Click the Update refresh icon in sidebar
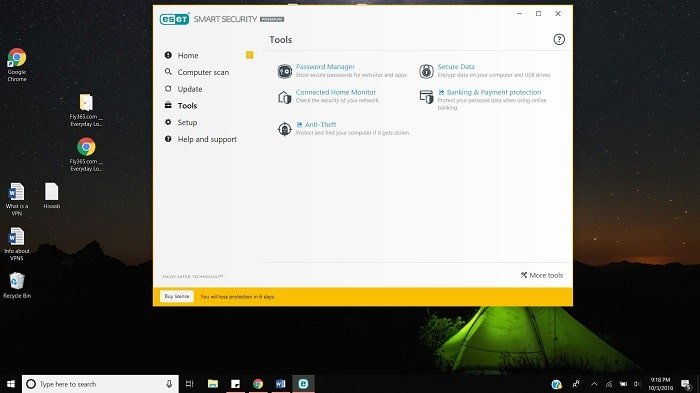The height and width of the screenshot is (393, 700). click(x=168, y=88)
